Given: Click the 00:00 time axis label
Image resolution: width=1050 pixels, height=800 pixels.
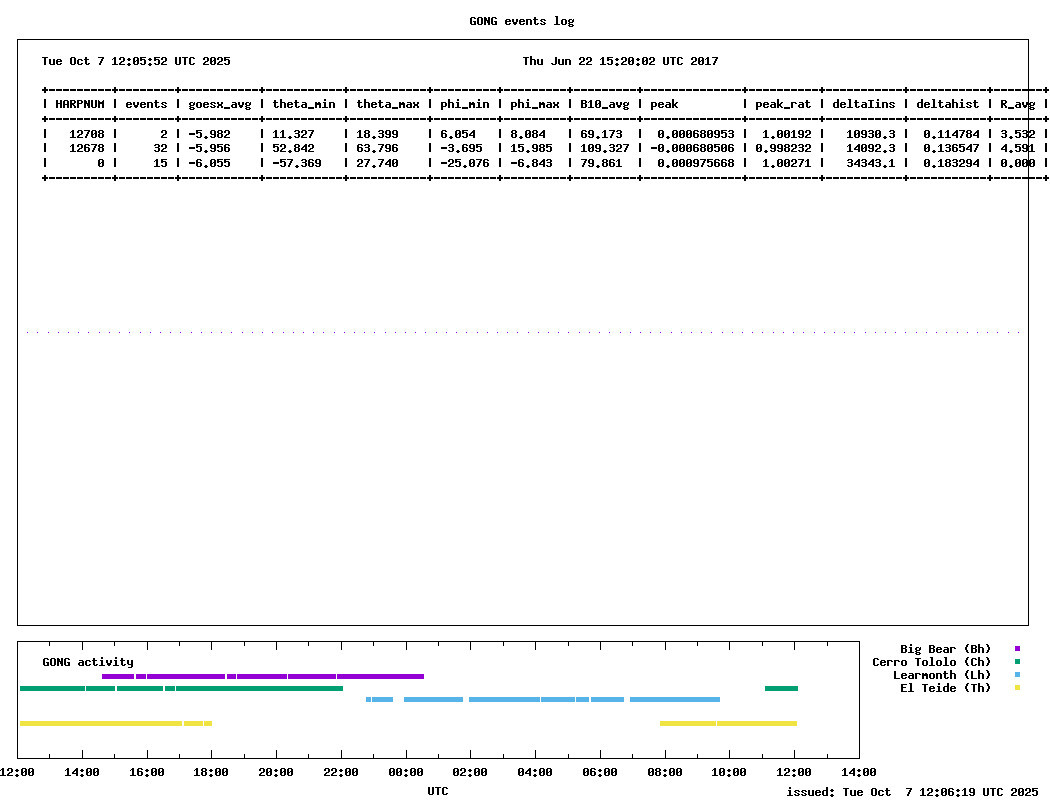Looking at the screenshot, I should (x=406, y=772).
